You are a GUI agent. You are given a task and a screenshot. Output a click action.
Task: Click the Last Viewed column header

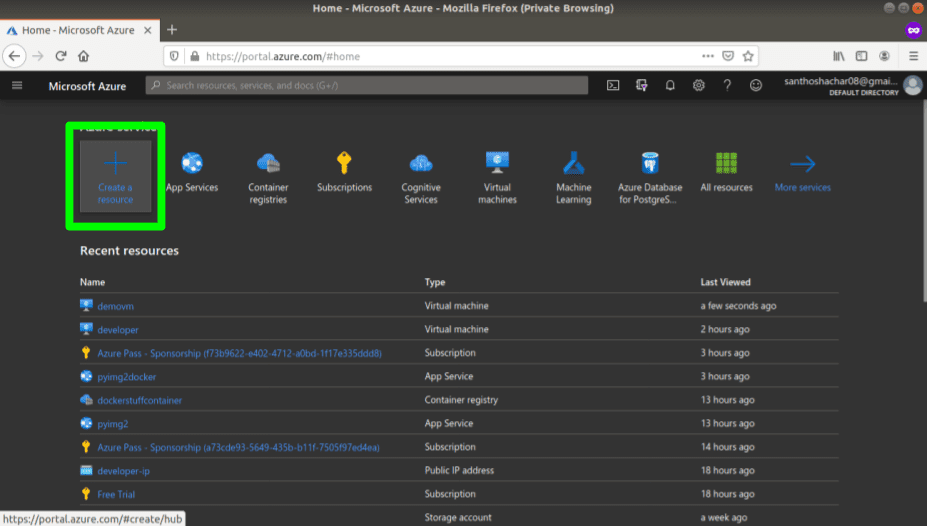(727, 283)
